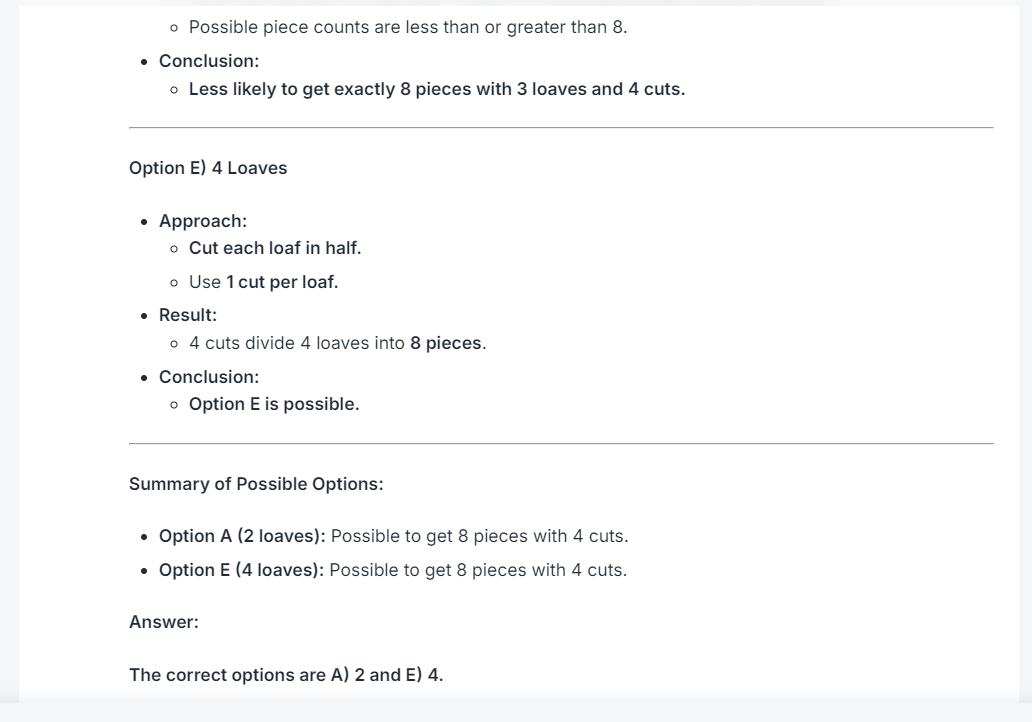Click the '4 cuts divide 4 loaves' sentence

[x=338, y=343]
